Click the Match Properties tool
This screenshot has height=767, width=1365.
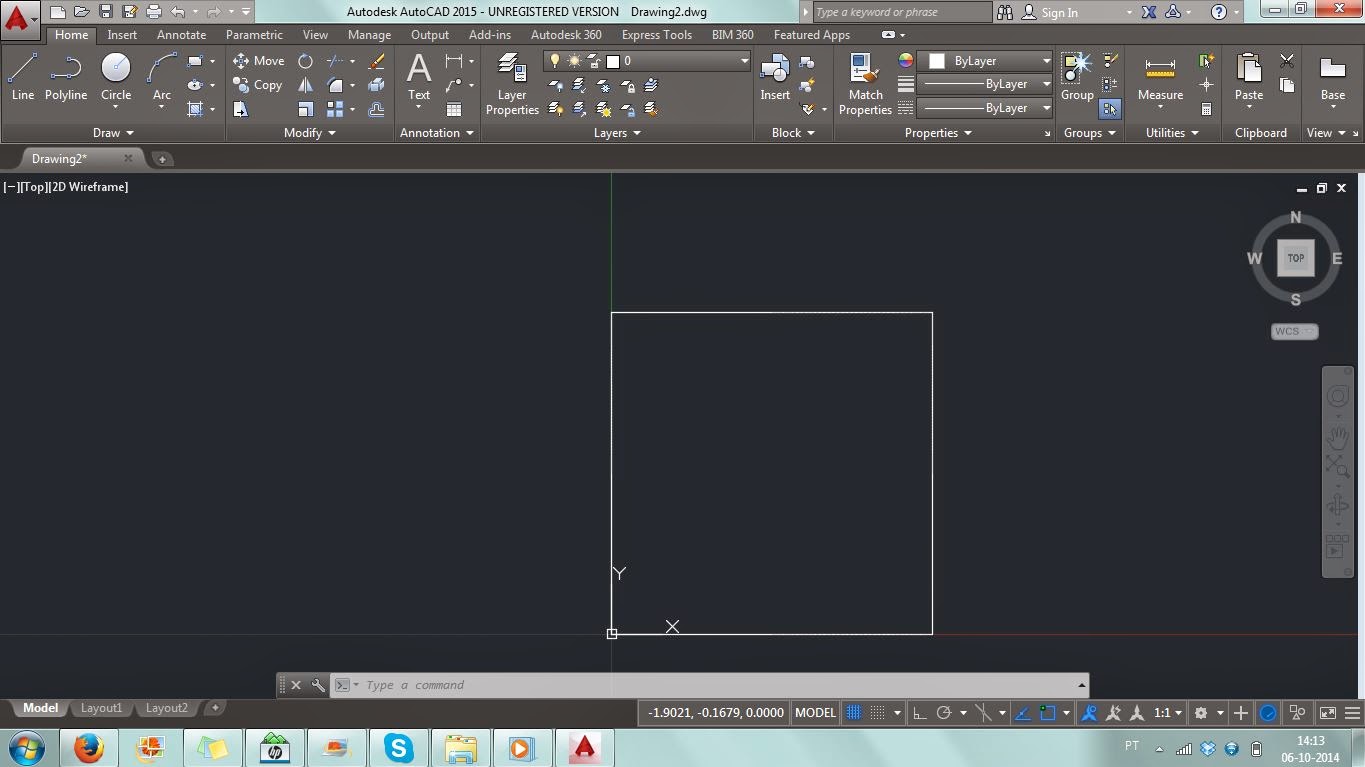[x=865, y=84]
